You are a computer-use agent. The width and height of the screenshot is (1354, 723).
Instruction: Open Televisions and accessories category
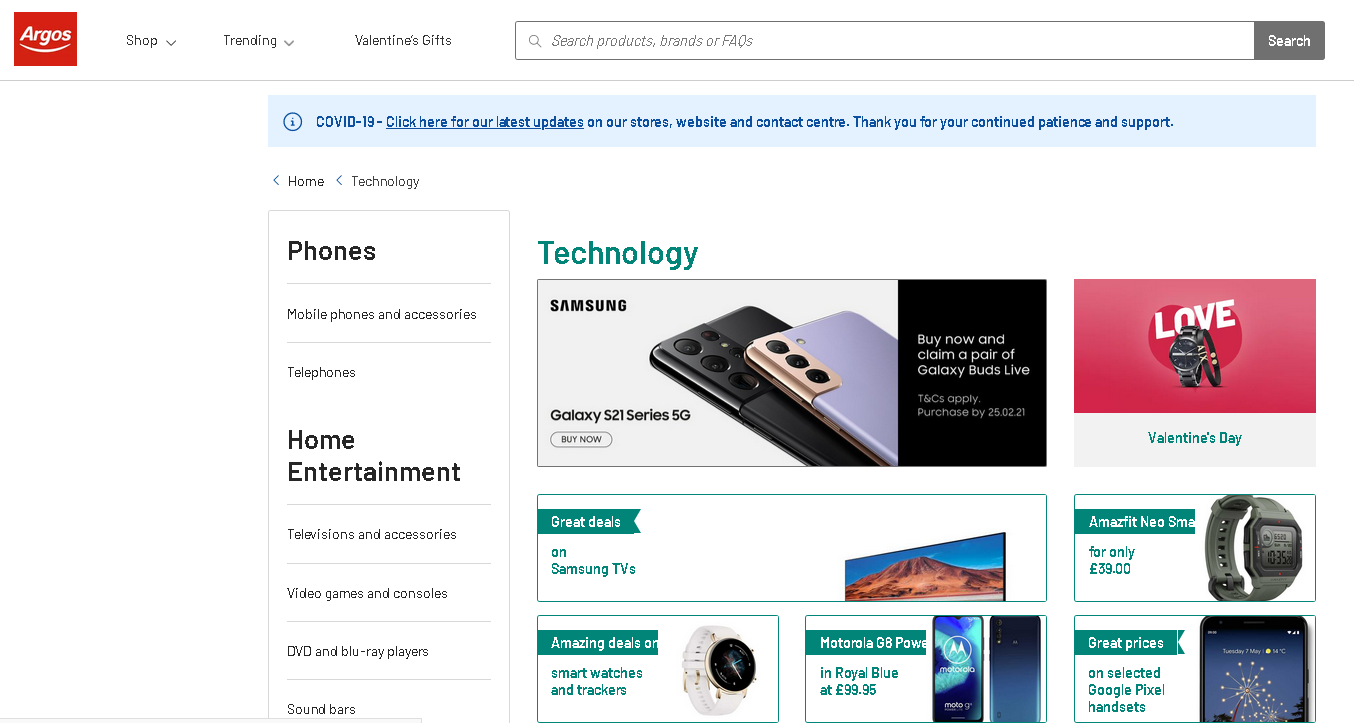click(371, 534)
